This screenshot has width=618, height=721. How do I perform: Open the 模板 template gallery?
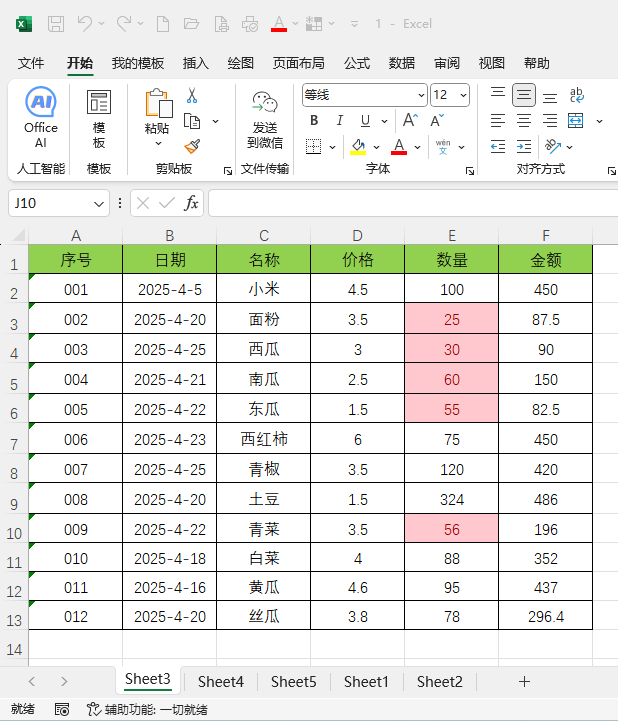coord(99,119)
